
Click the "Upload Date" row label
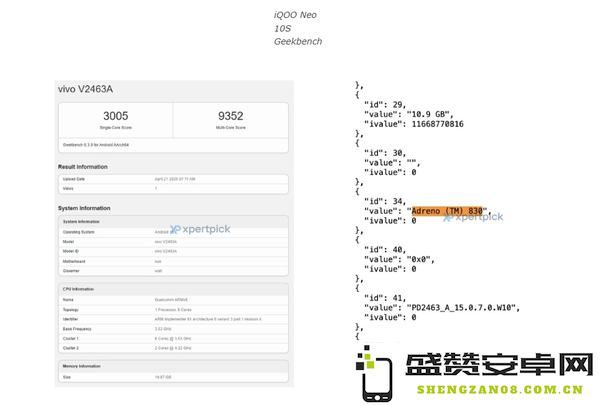[73, 179]
